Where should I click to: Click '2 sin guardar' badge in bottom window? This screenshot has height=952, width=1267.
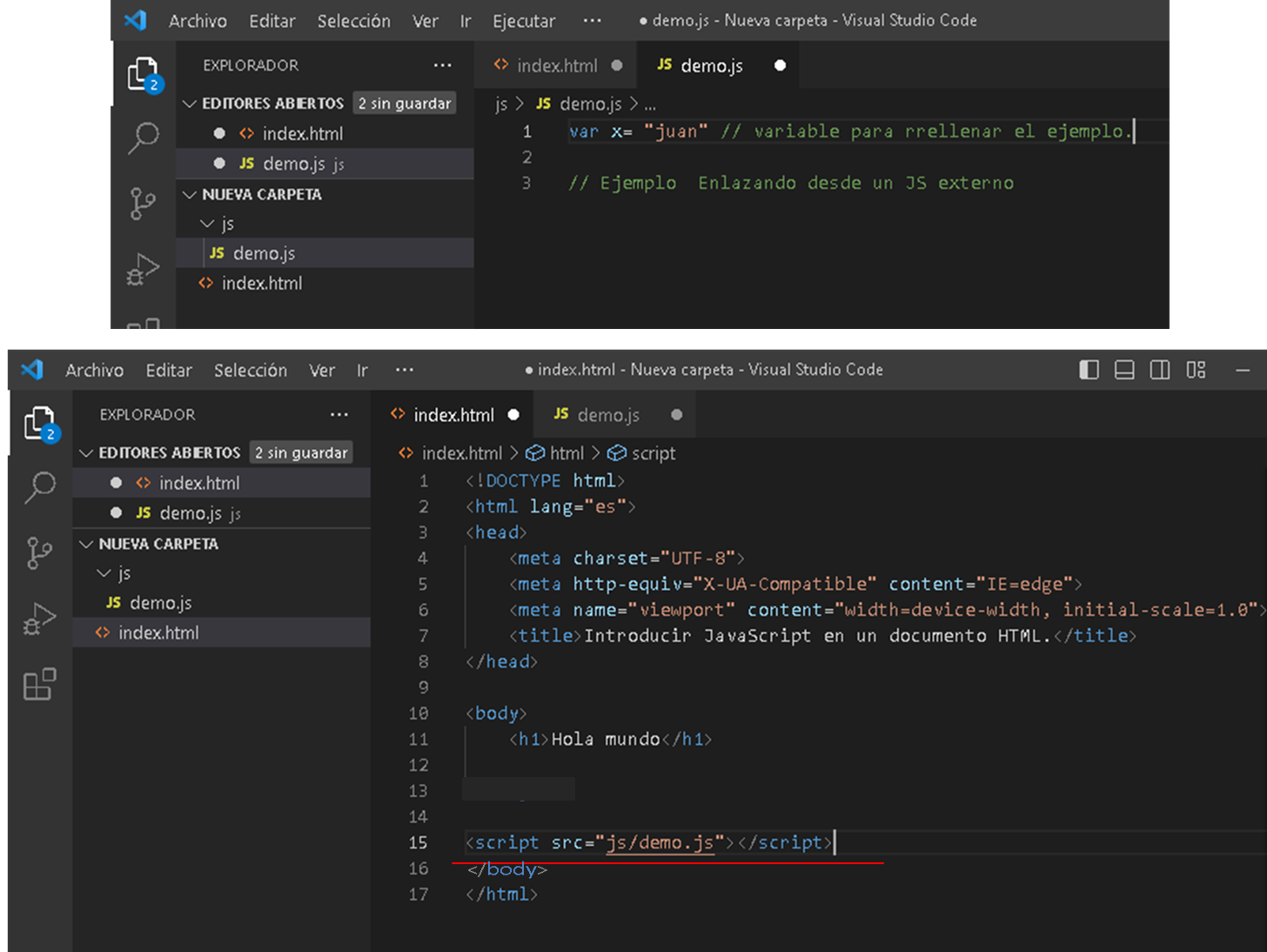click(301, 453)
